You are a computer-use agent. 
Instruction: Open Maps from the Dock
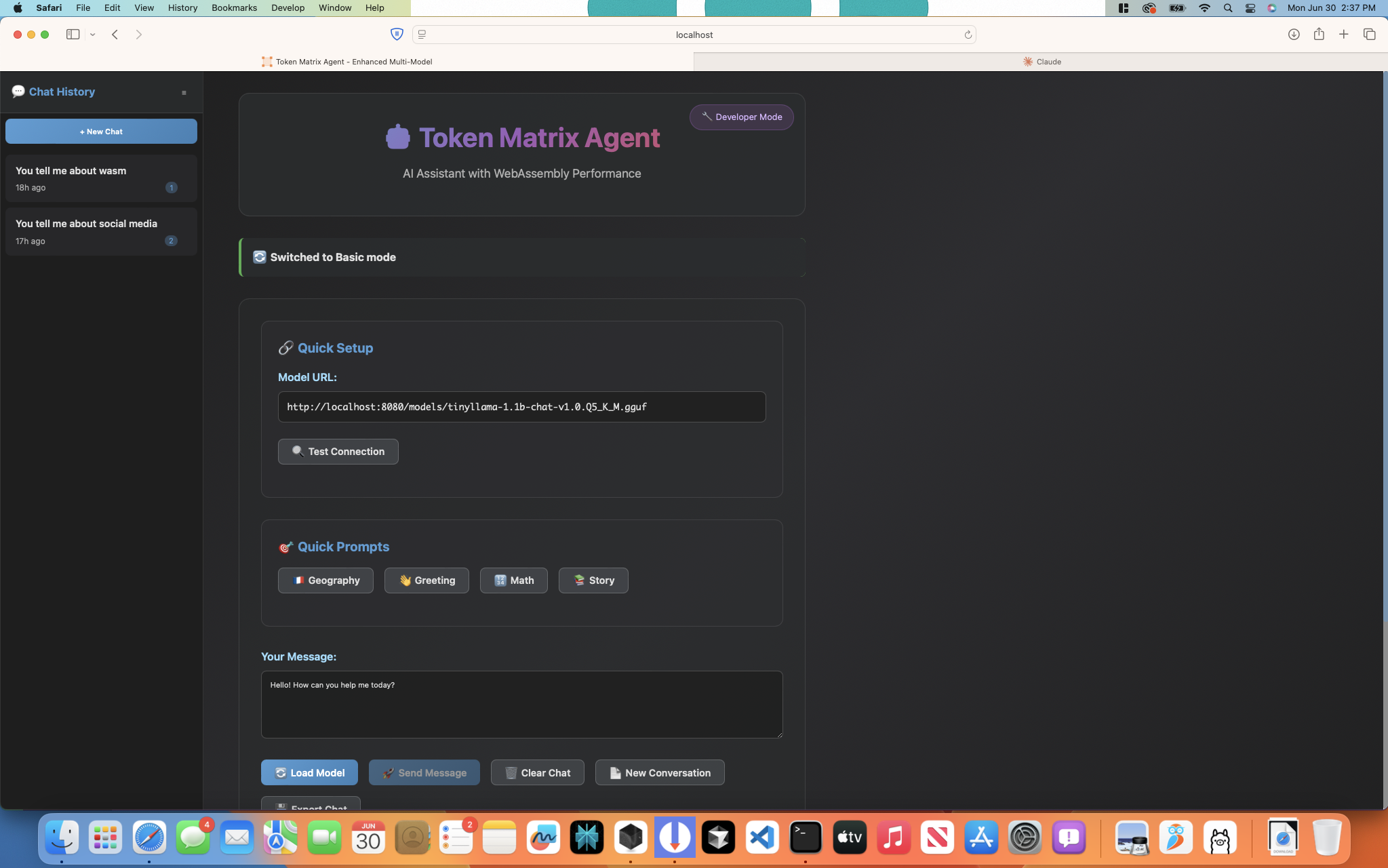click(280, 838)
